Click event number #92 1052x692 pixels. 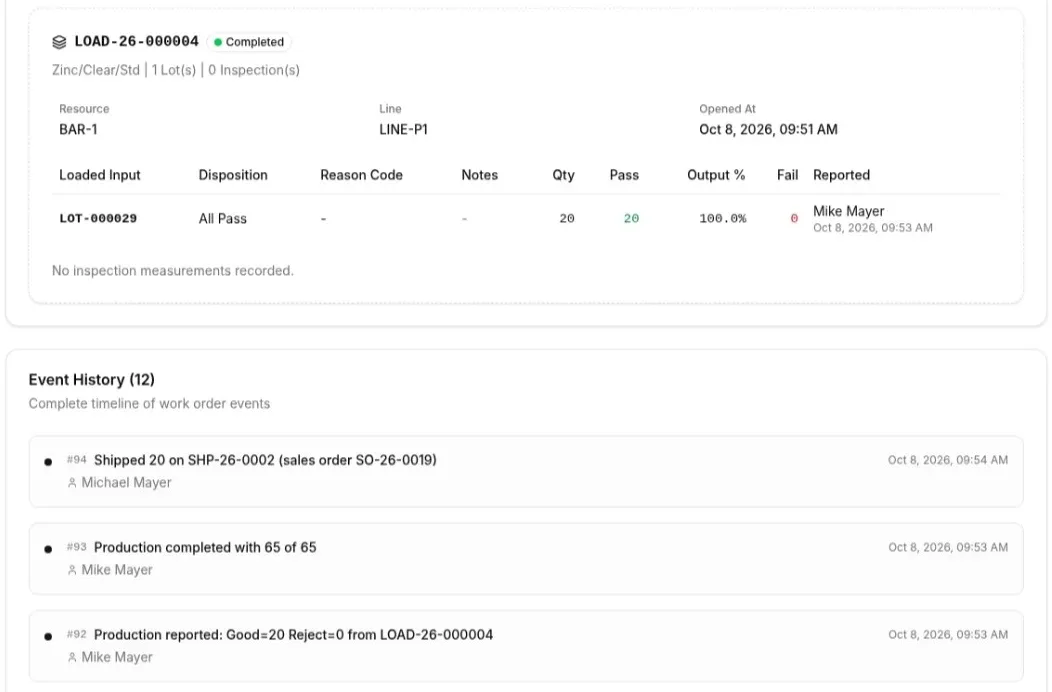coord(76,634)
